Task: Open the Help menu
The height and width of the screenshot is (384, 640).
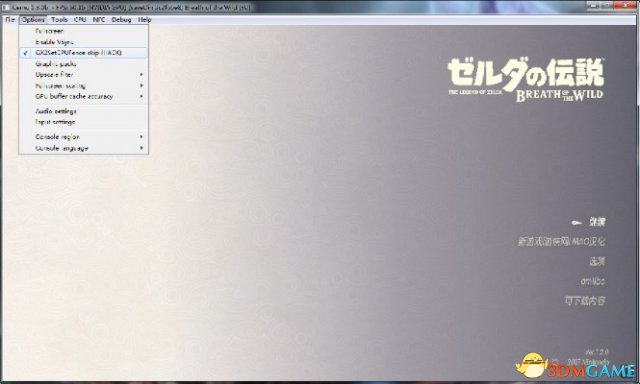Action: pyautogui.click(x=144, y=20)
